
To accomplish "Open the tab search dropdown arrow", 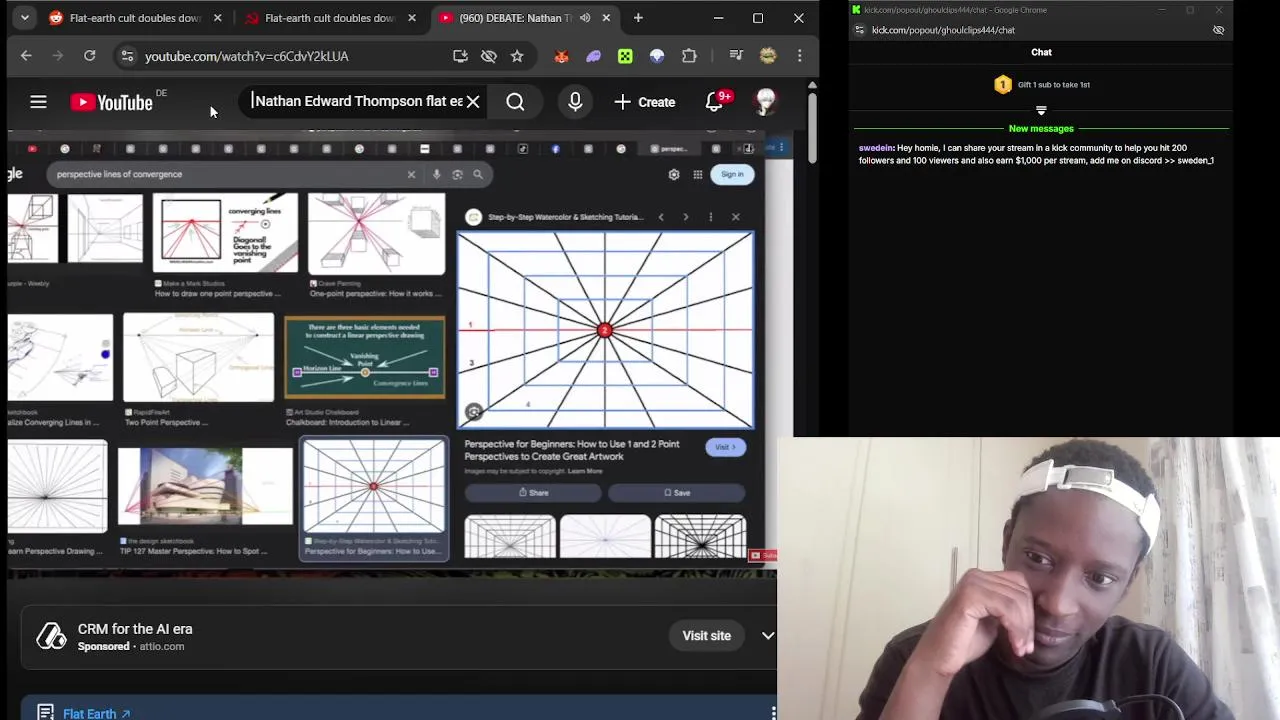I will [x=24, y=18].
